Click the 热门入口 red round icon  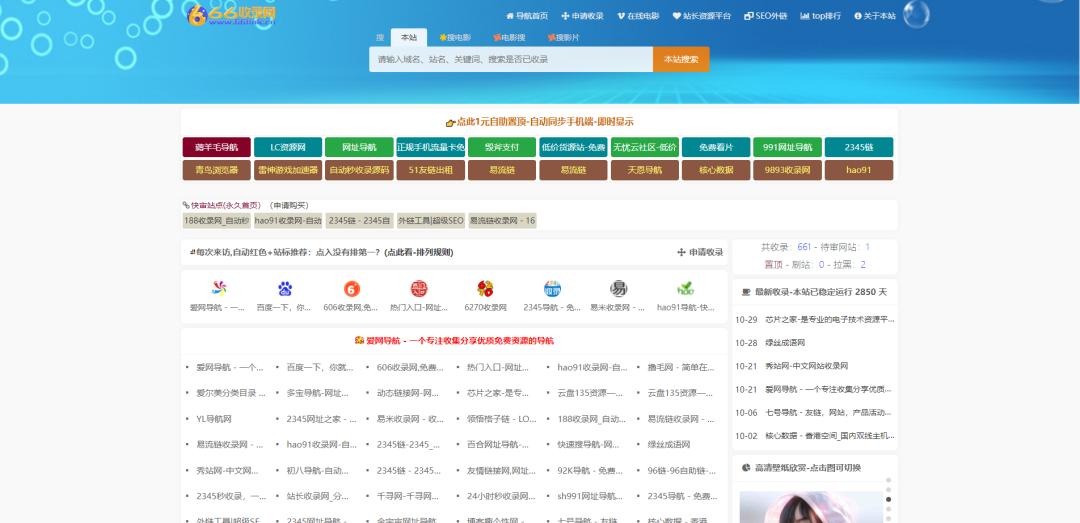(419, 288)
